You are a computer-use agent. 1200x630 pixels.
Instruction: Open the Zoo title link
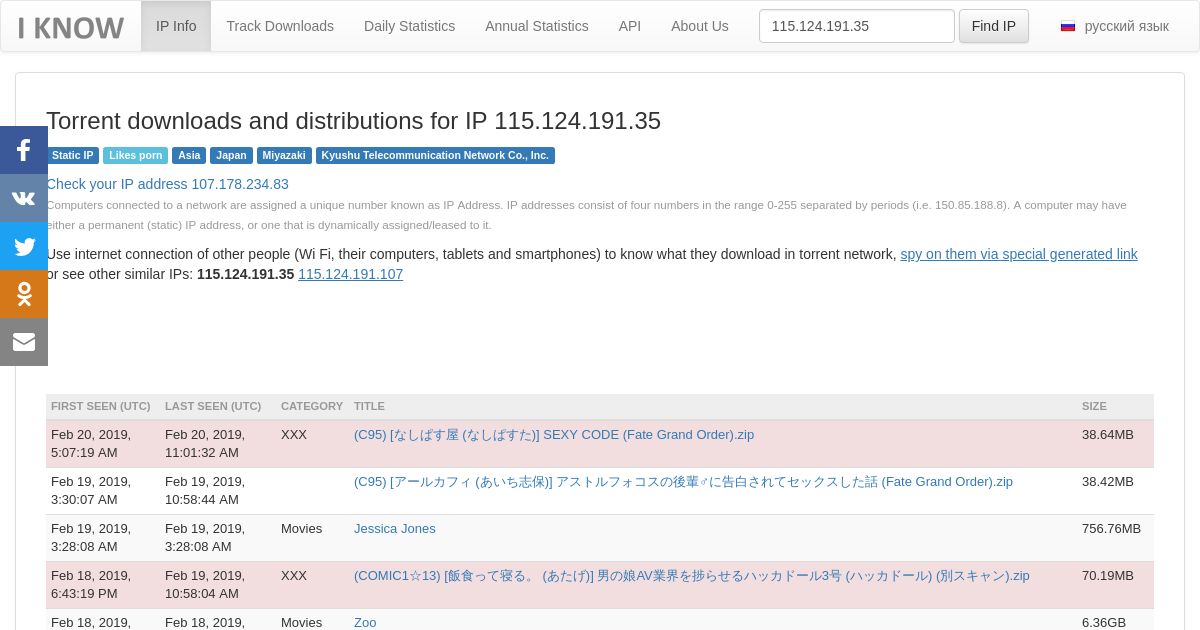[365, 622]
